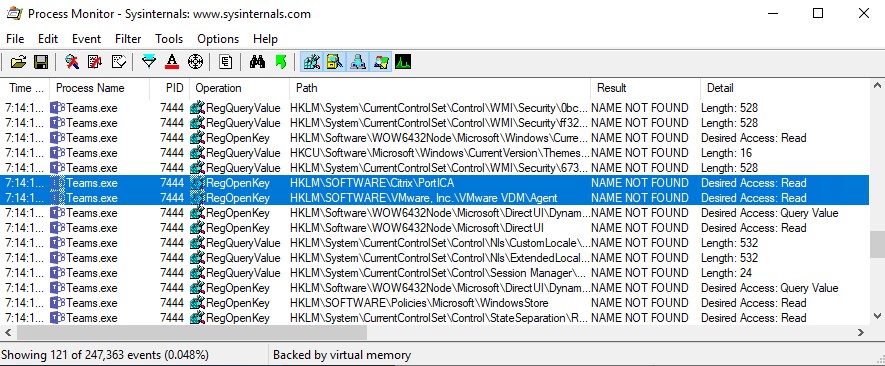Toggle Show File System Activity in the toolbar
The width and height of the screenshot is (885, 366).
point(334,62)
